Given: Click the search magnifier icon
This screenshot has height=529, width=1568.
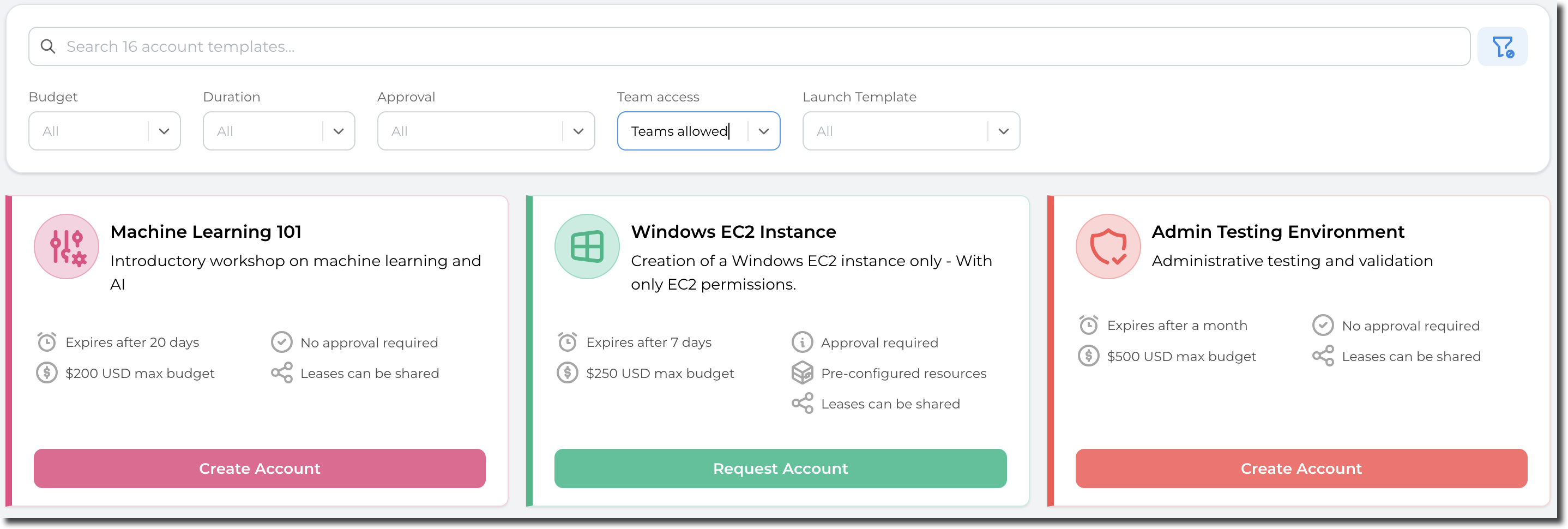Looking at the screenshot, I should click(47, 47).
